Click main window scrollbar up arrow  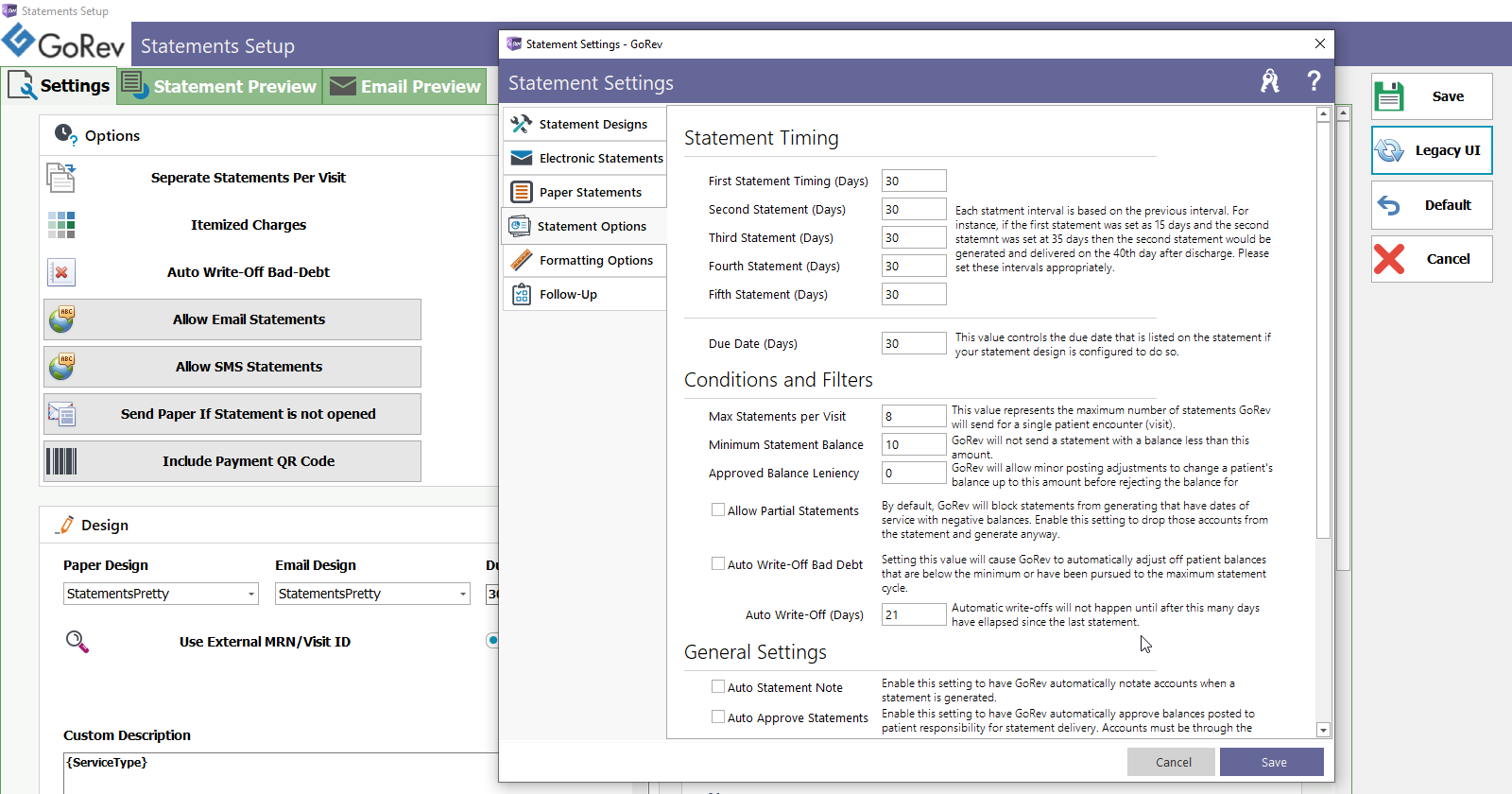point(1343,112)
